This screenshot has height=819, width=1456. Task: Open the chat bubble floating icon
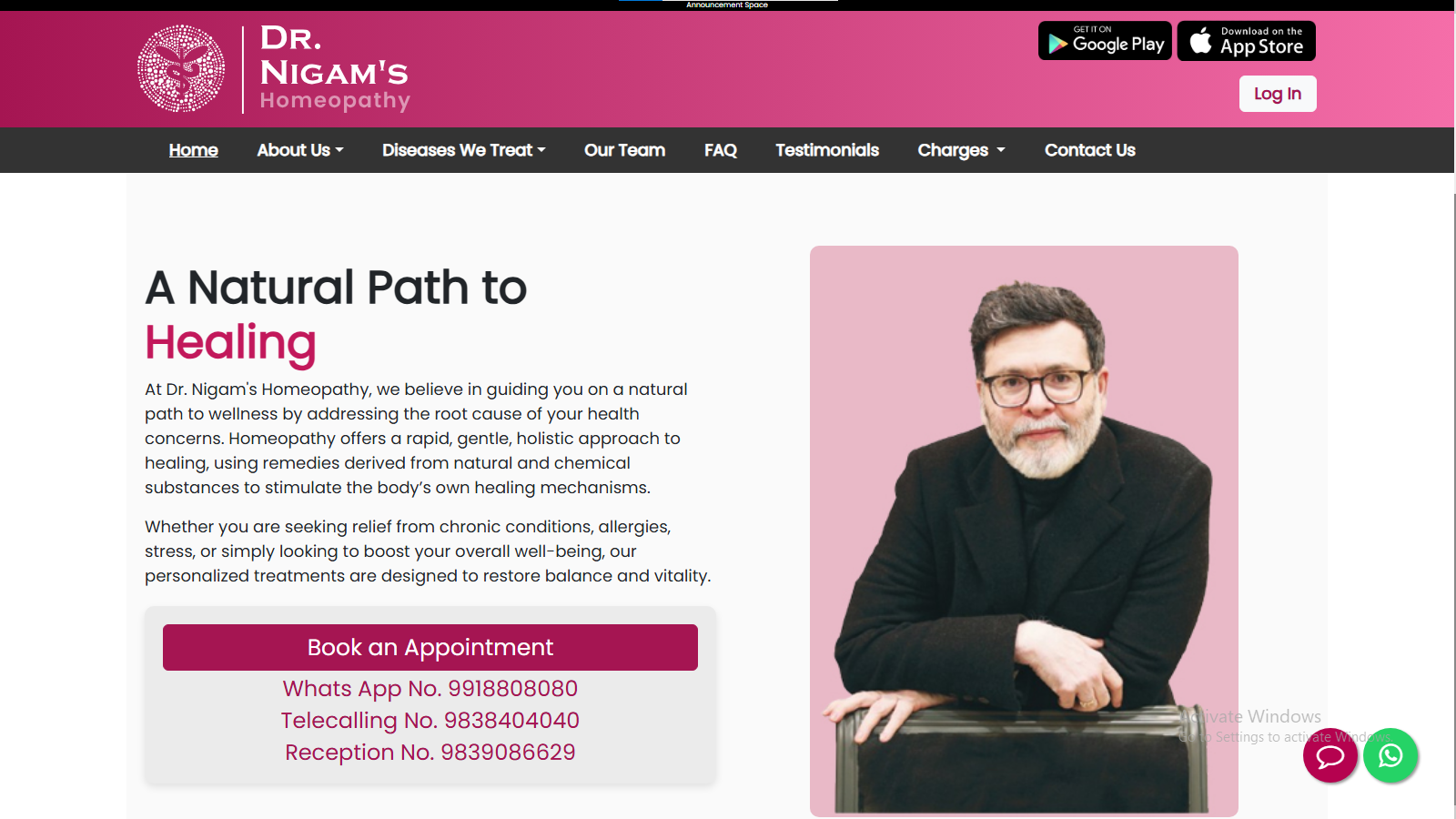1330,755
